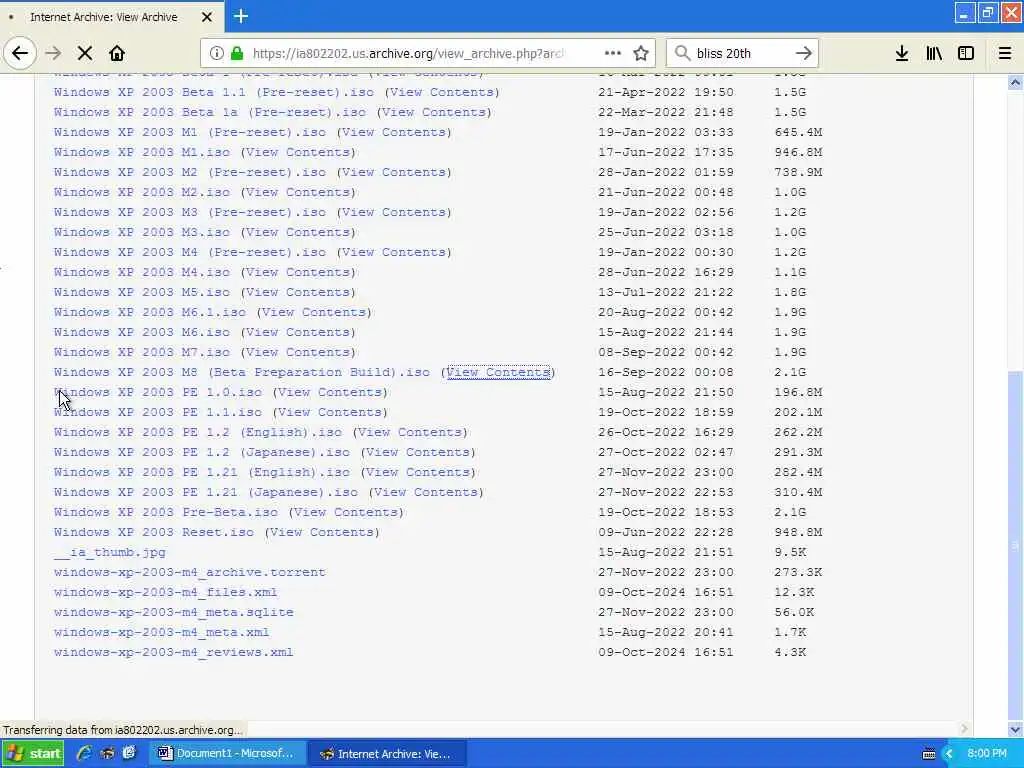Screen dimensions: 1024x768
Task: Click the forward navigation arrow
Action: point(54,53)
